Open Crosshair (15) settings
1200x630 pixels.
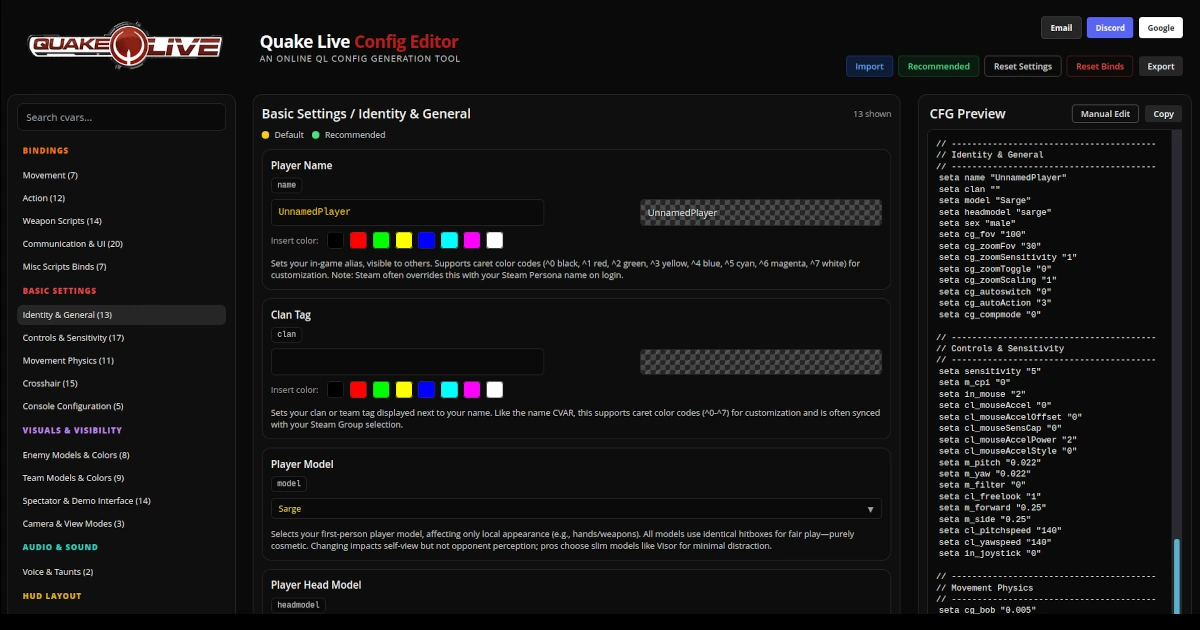(121, 383)
